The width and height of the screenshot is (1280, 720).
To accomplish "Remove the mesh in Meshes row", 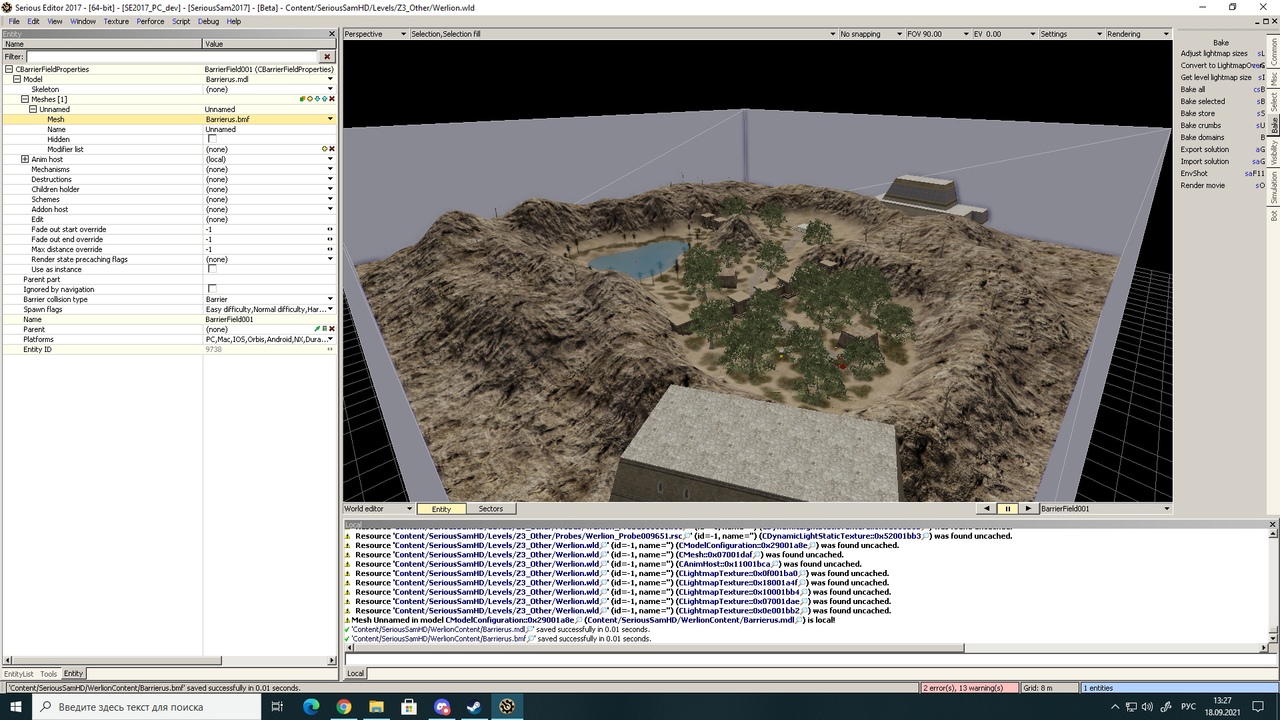I will pyautogui.click(x=332, y=99).
